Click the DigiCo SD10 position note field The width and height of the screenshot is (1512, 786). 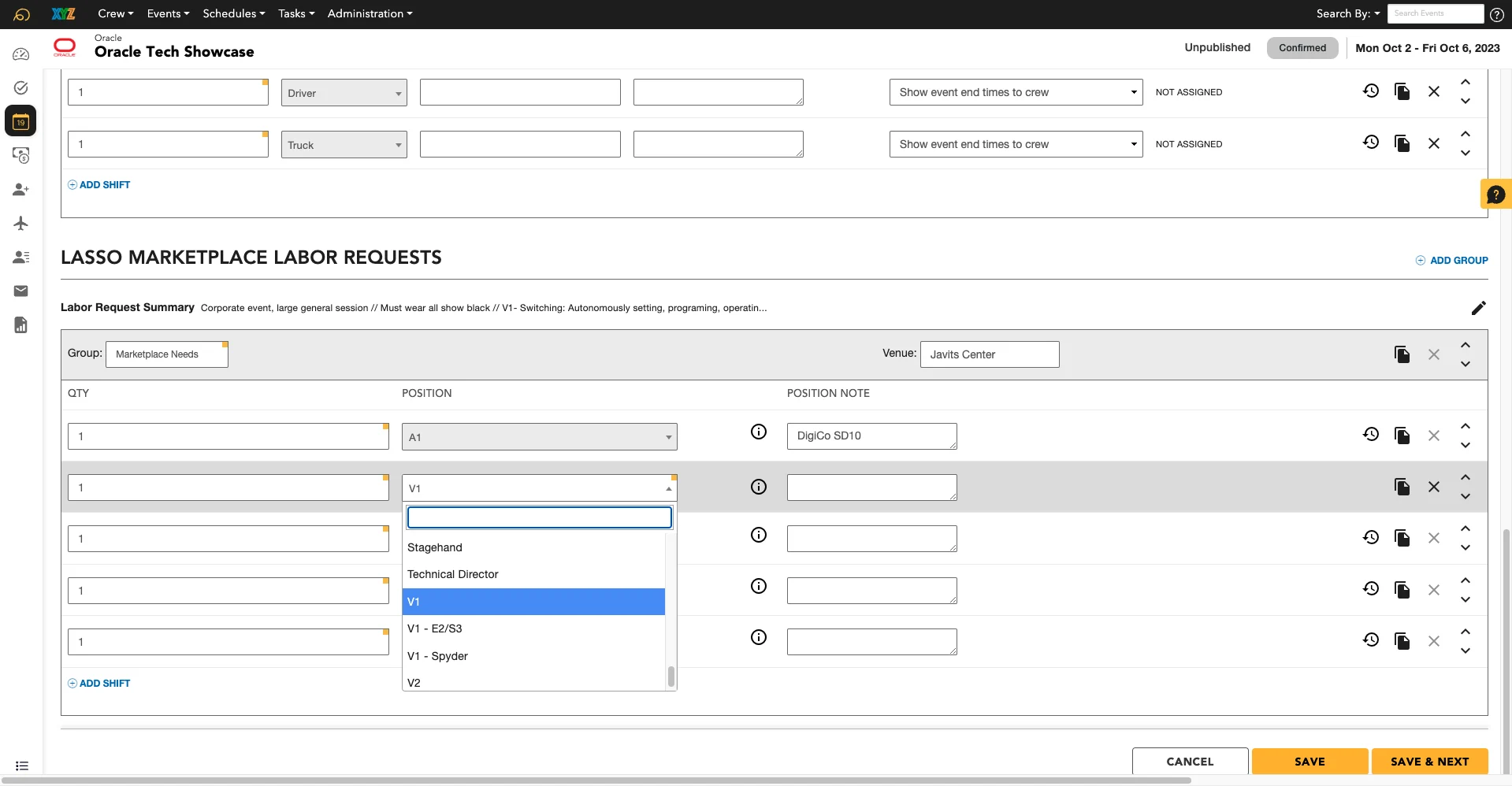[872, 436]
